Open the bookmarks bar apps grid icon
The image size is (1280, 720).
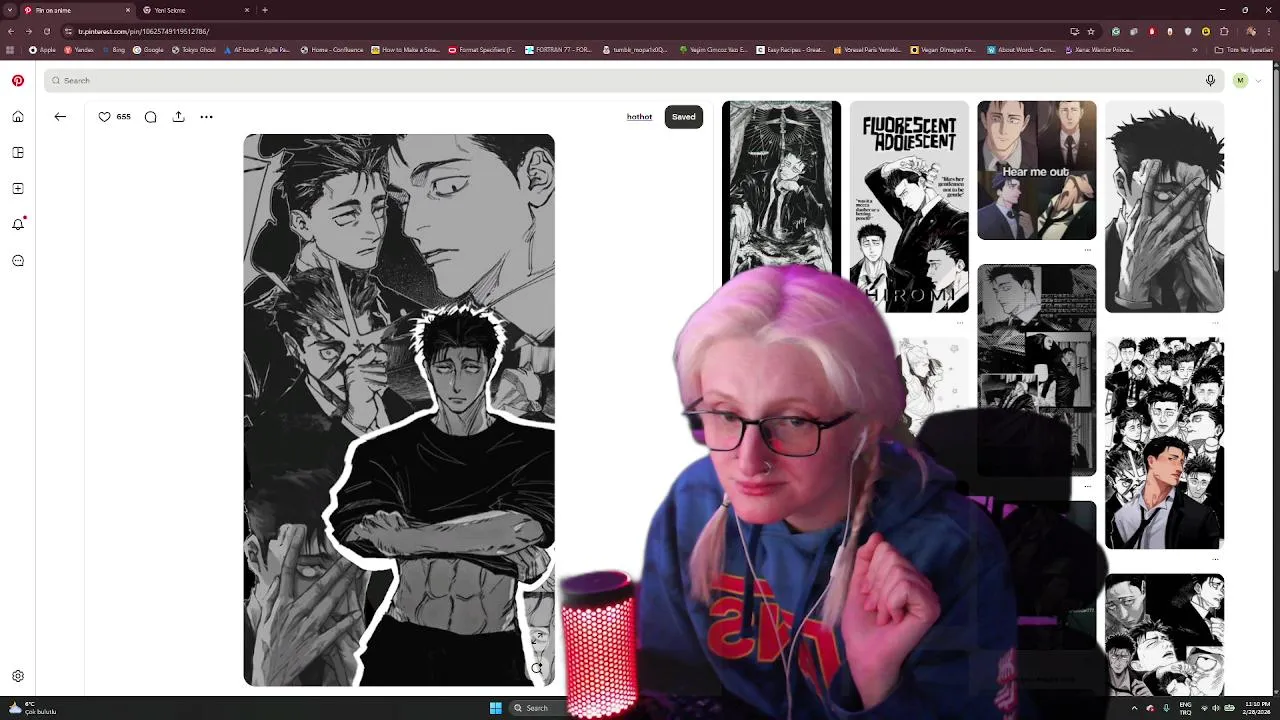[10, 50]
